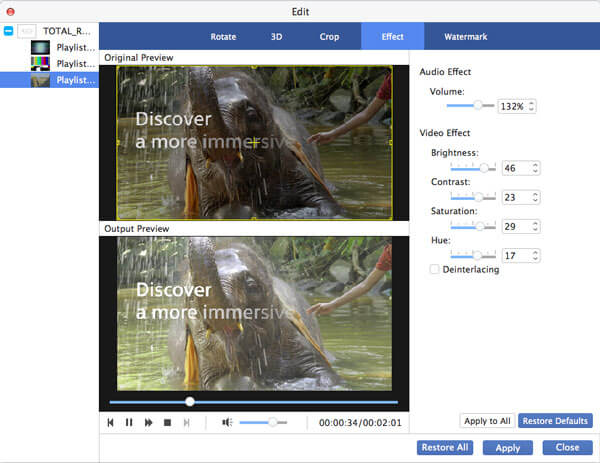Image resolution: width=600 pixels, height=463 pixels.
Task: Enable the Deinterlacing checkbox
Action: click(434, 269)
